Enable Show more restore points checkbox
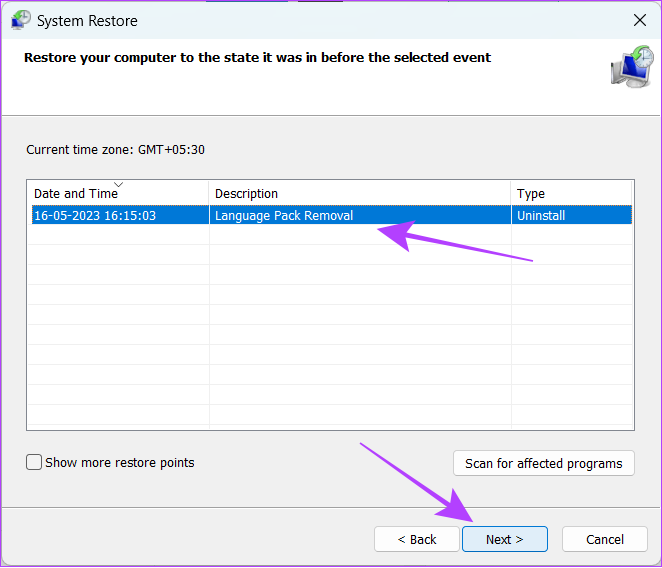This screenshot has width=662, height=568. tap(34, 462)
